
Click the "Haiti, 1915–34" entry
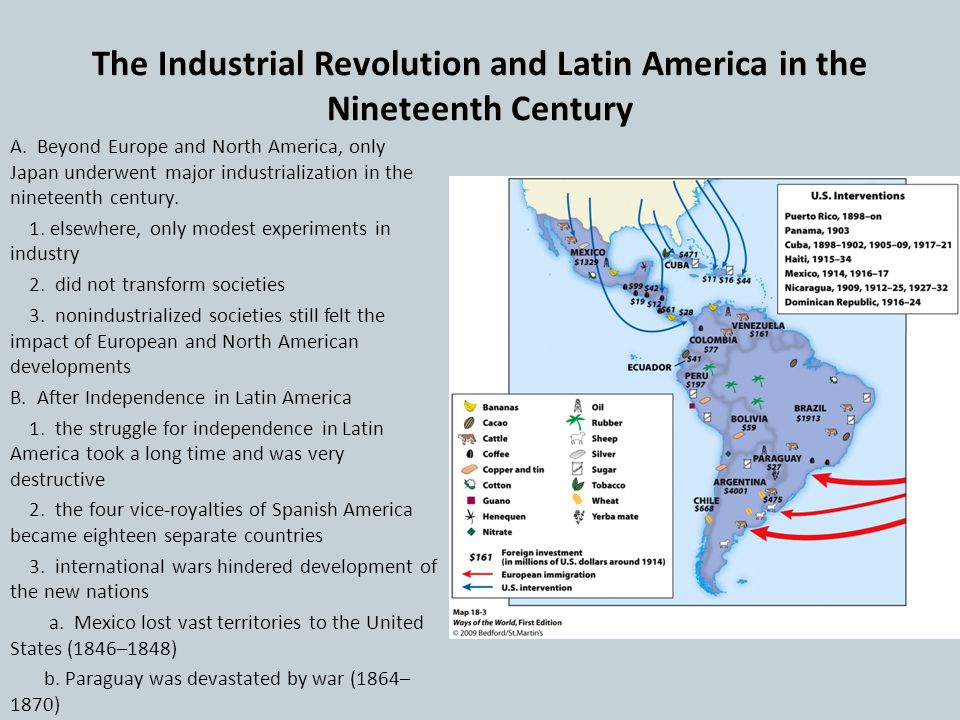818,259
